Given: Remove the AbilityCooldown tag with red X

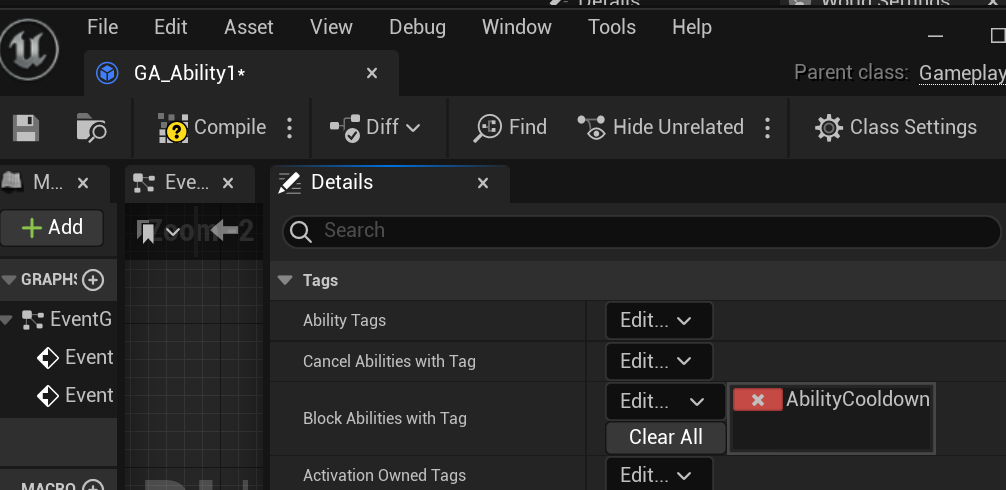Looking at the screenshot, I should (758, 400).
